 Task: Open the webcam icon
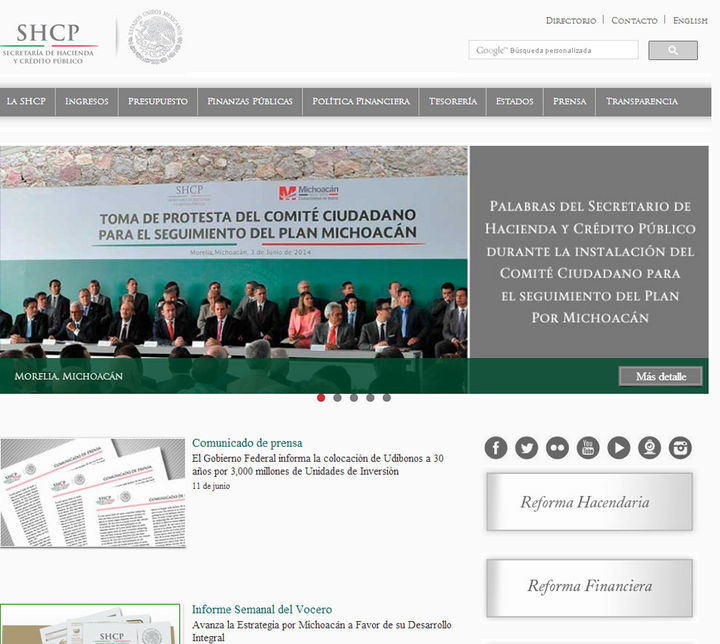tap(650, 448)
